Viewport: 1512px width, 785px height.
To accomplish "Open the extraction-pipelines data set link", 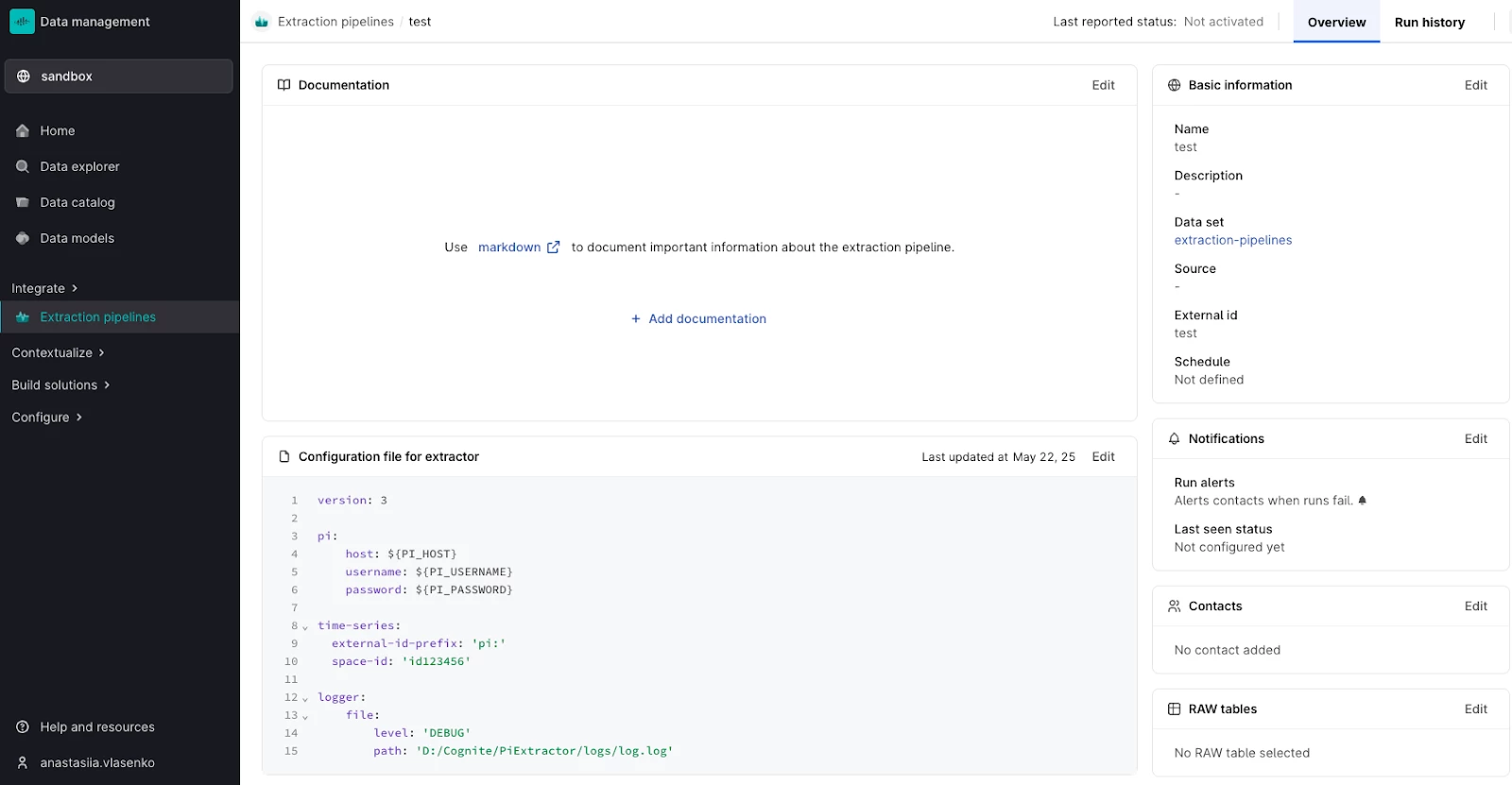I will 1232,241.
